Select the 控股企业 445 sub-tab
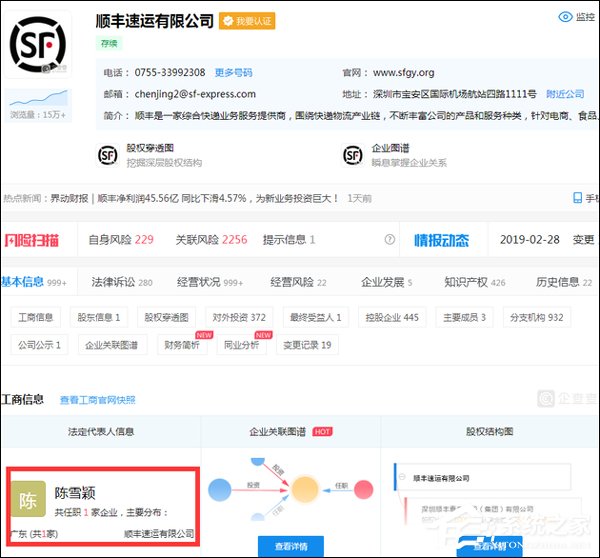600x558 pixels. (x=392, y=317)
